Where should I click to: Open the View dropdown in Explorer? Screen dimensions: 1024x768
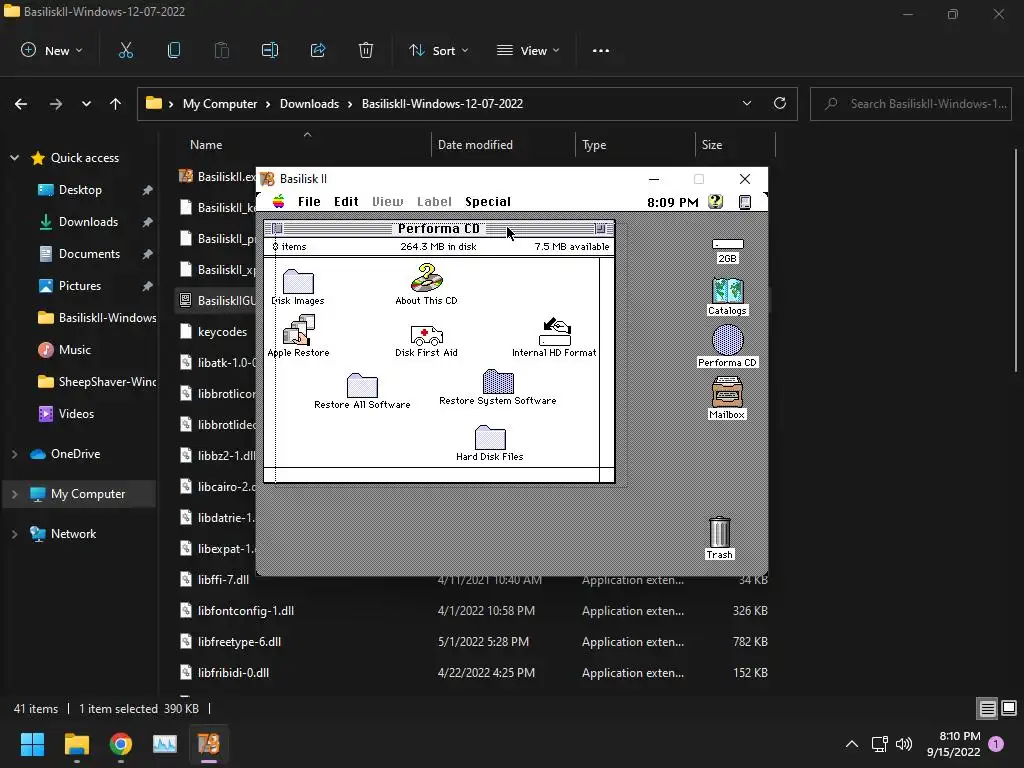(528, 50)
